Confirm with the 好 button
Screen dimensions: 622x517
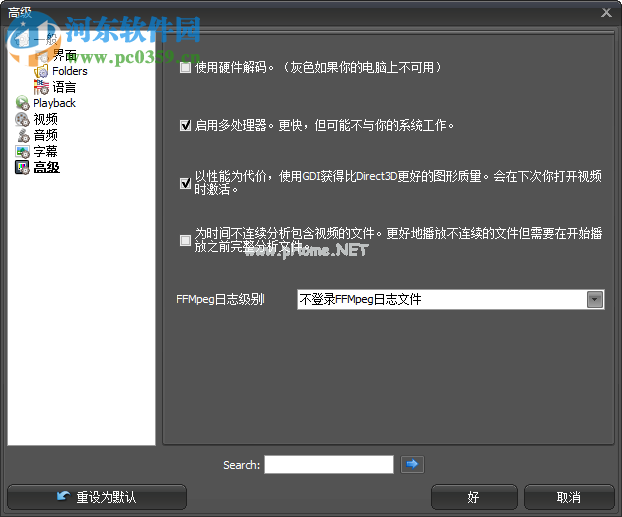(474, 497)
